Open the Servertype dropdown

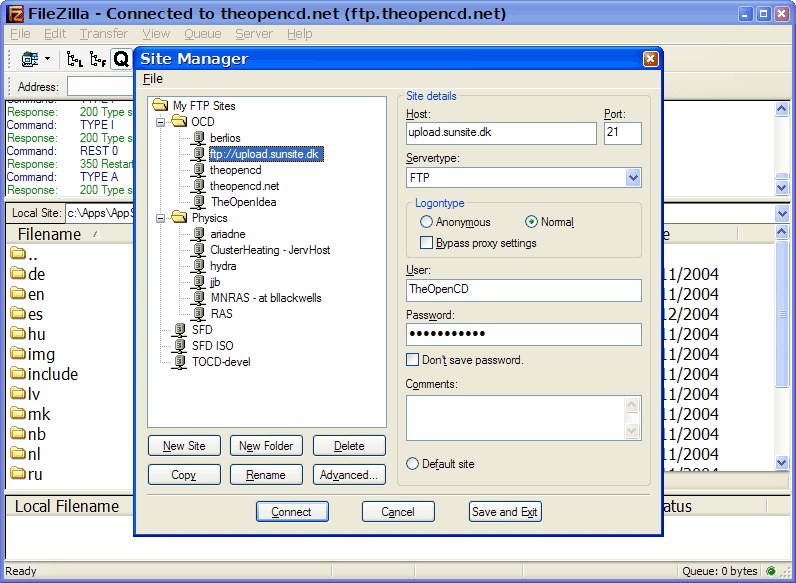click(633, 178)
